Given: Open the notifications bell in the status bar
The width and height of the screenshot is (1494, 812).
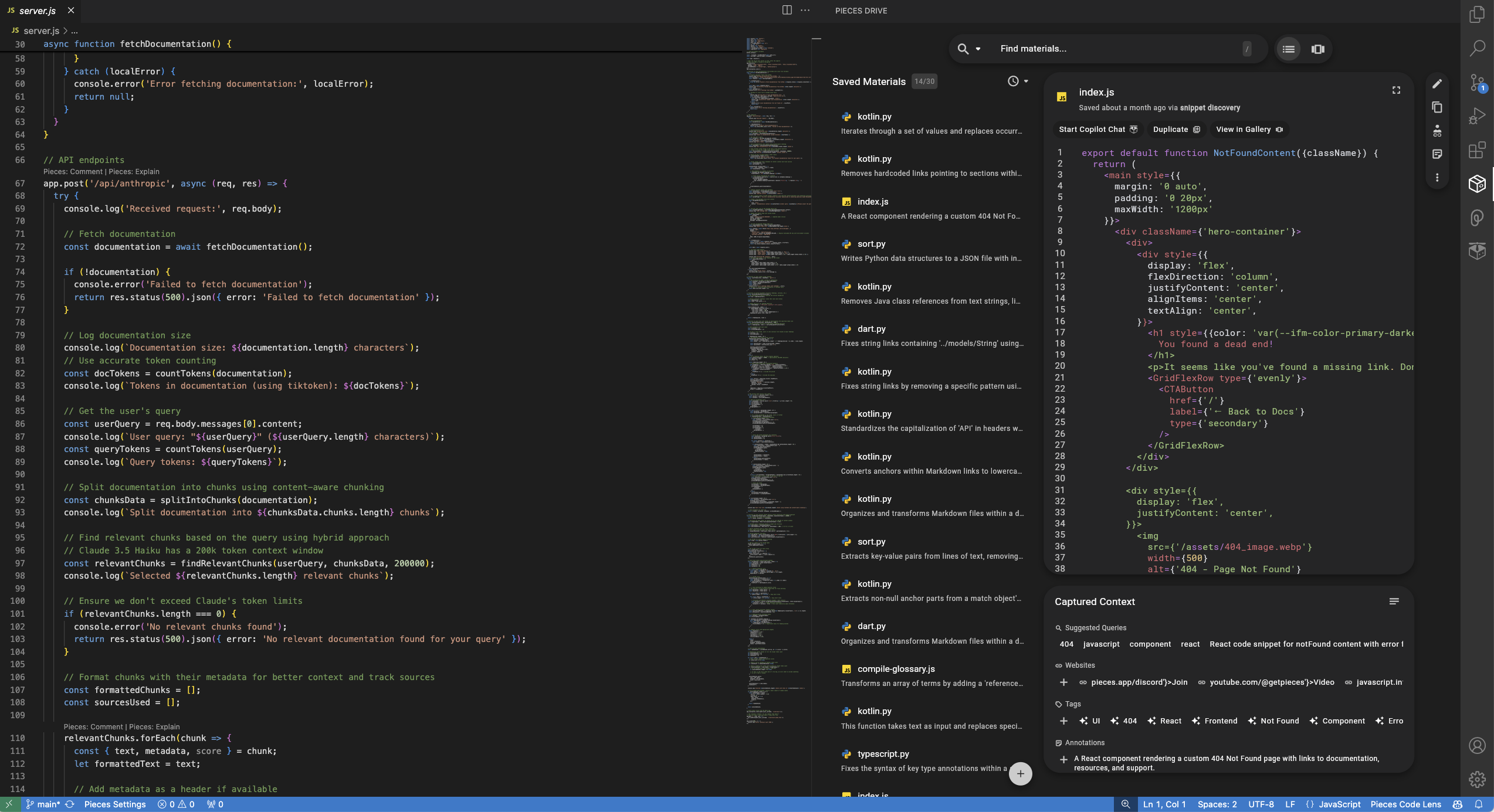Looking at the screenshot, I should (1479, 804).
